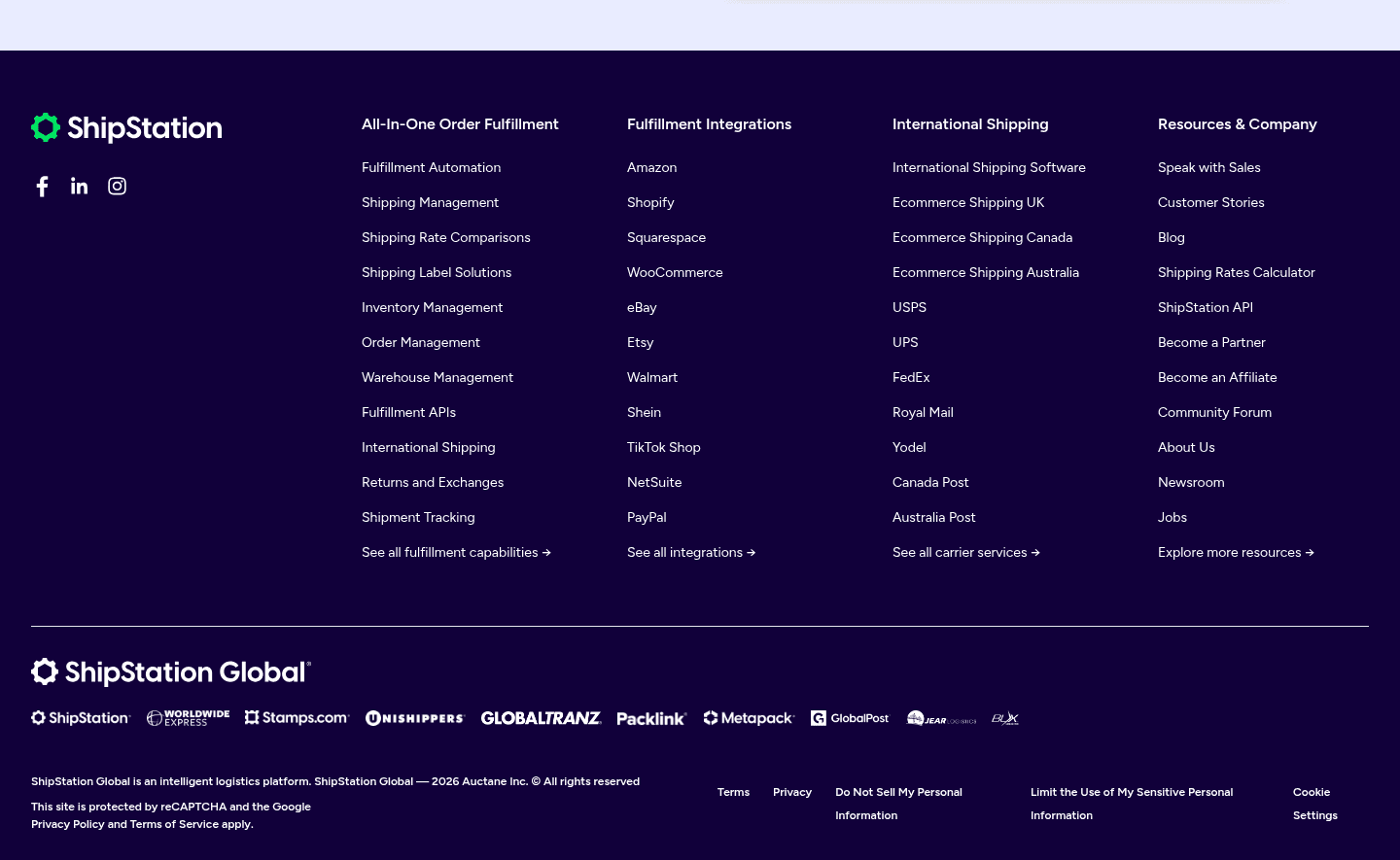
Task: Open International Shipping Software link
Action: point(989,167)
